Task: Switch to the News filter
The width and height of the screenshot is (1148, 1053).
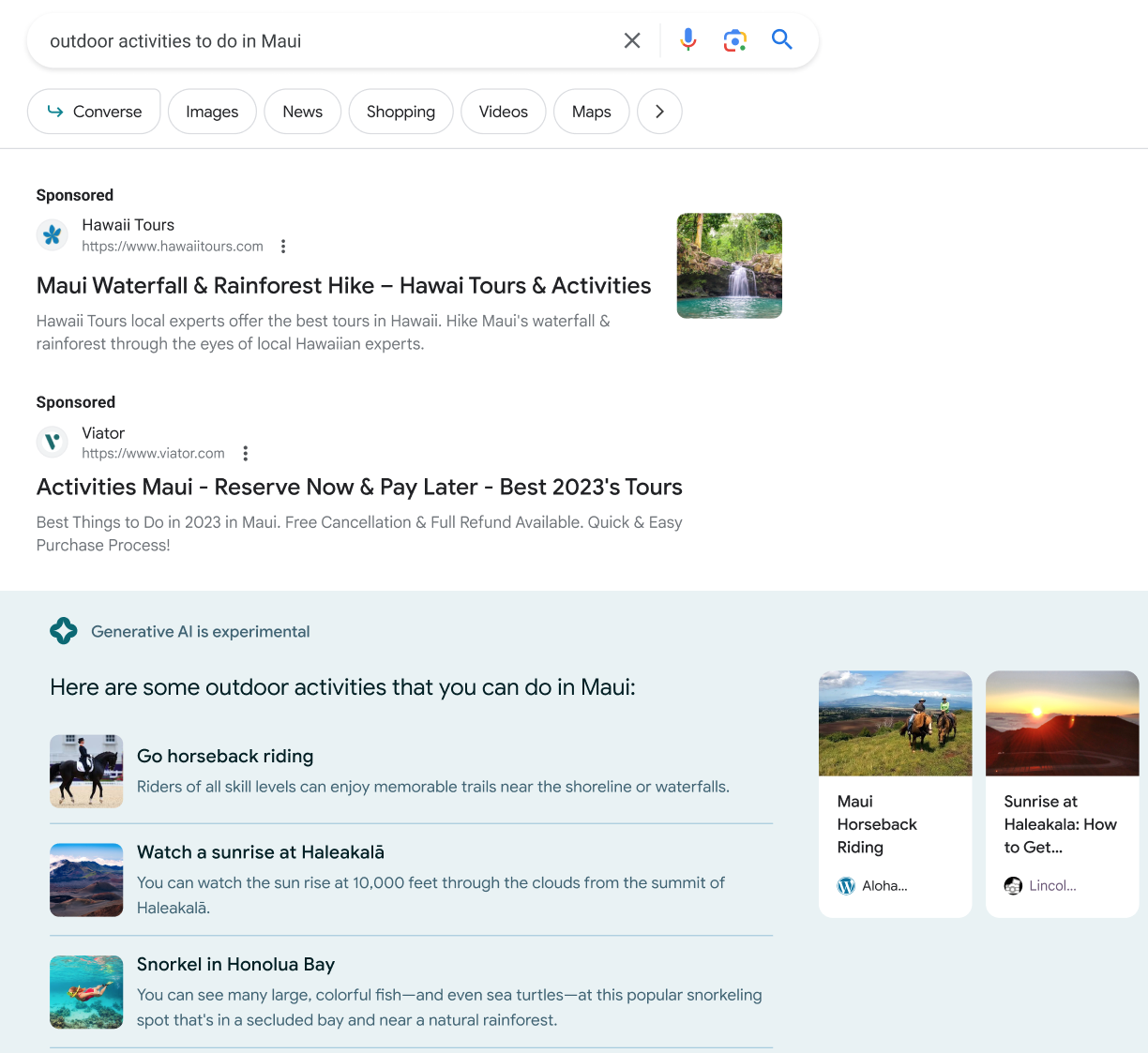Action: pyautogui.click(x=302, y=112)
